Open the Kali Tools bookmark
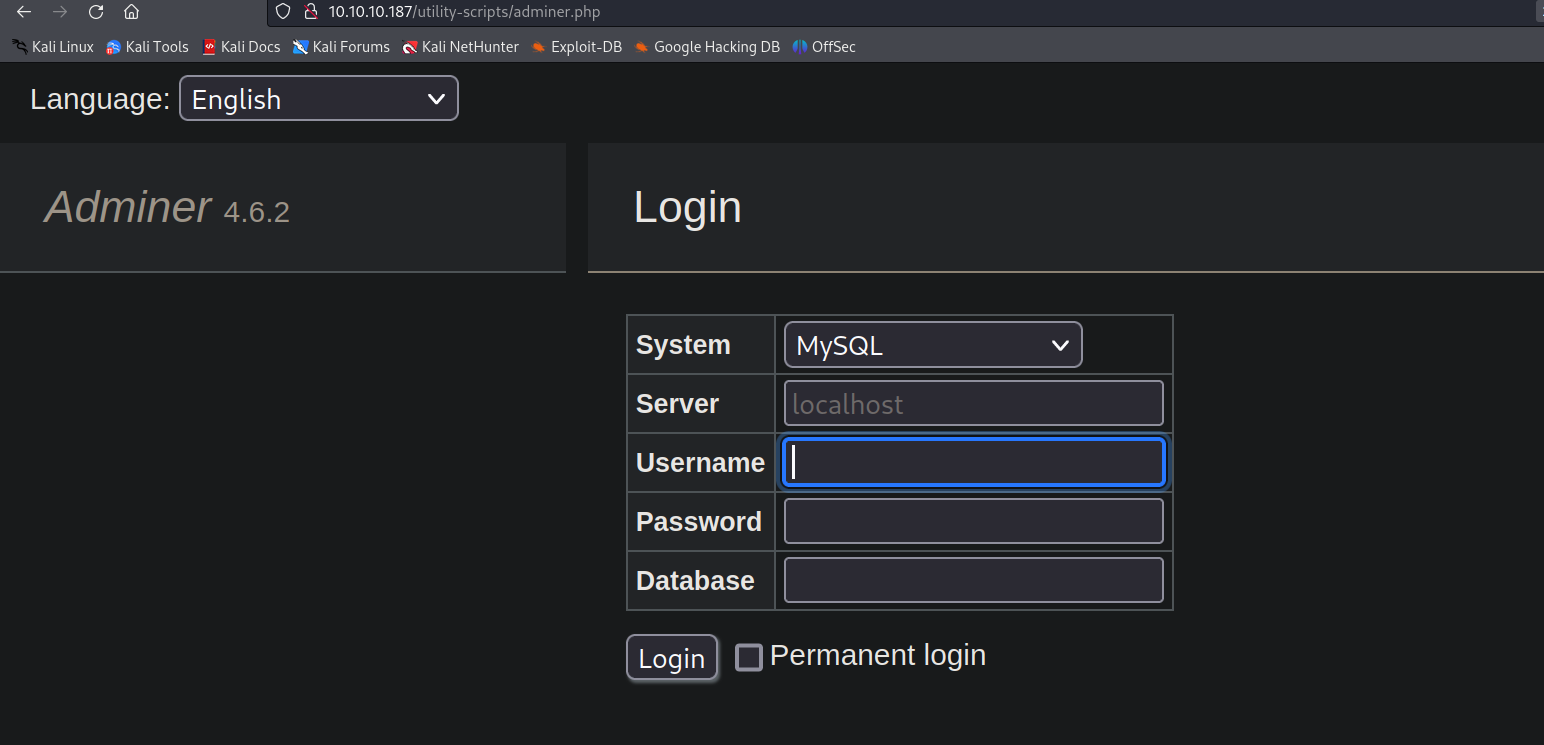 147,47
